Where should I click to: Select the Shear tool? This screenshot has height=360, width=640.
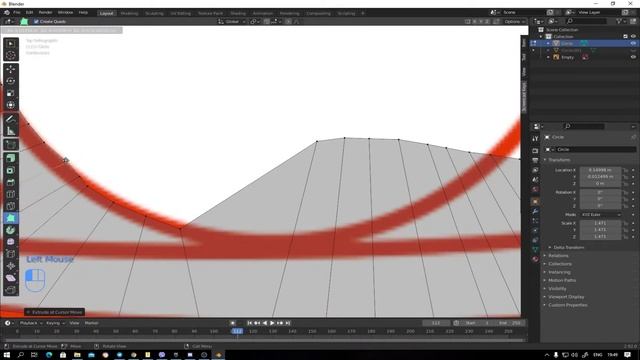click(11, 278)
